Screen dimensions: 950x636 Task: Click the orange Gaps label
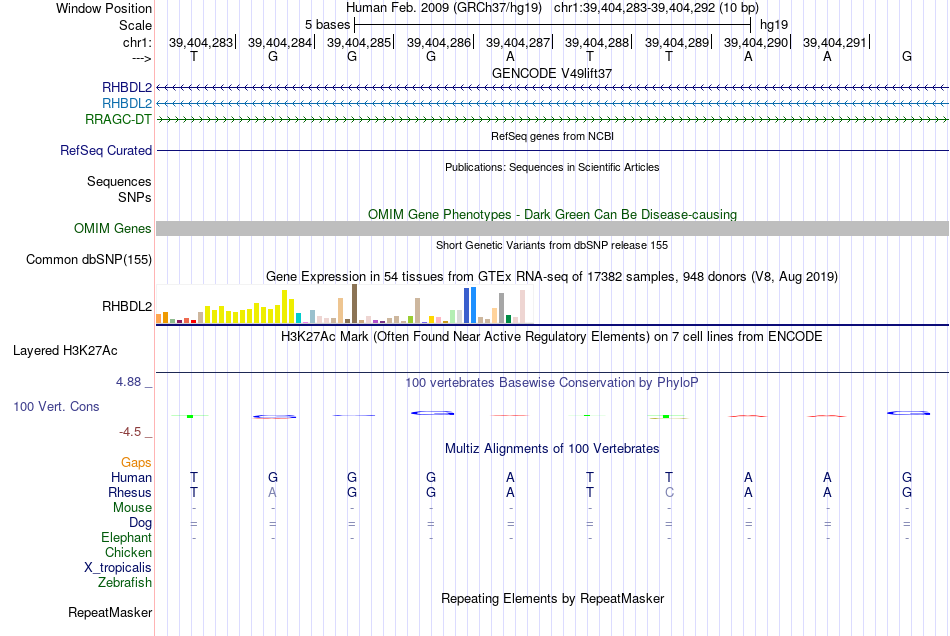[x=136, y=463]
